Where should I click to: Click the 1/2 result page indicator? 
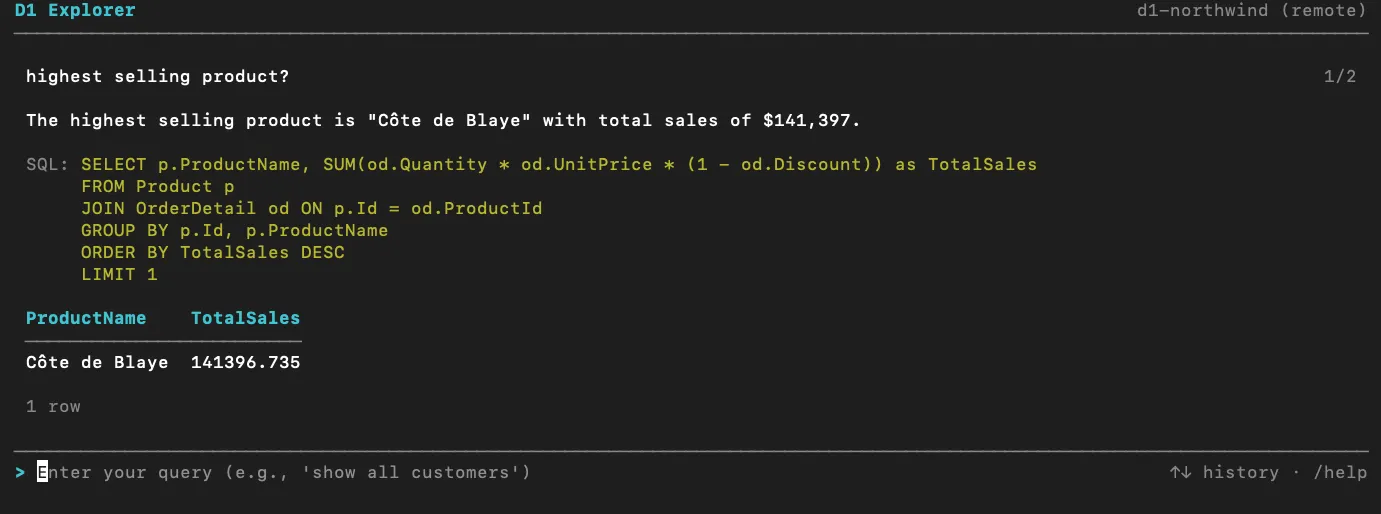click(x=1339, y=76)
